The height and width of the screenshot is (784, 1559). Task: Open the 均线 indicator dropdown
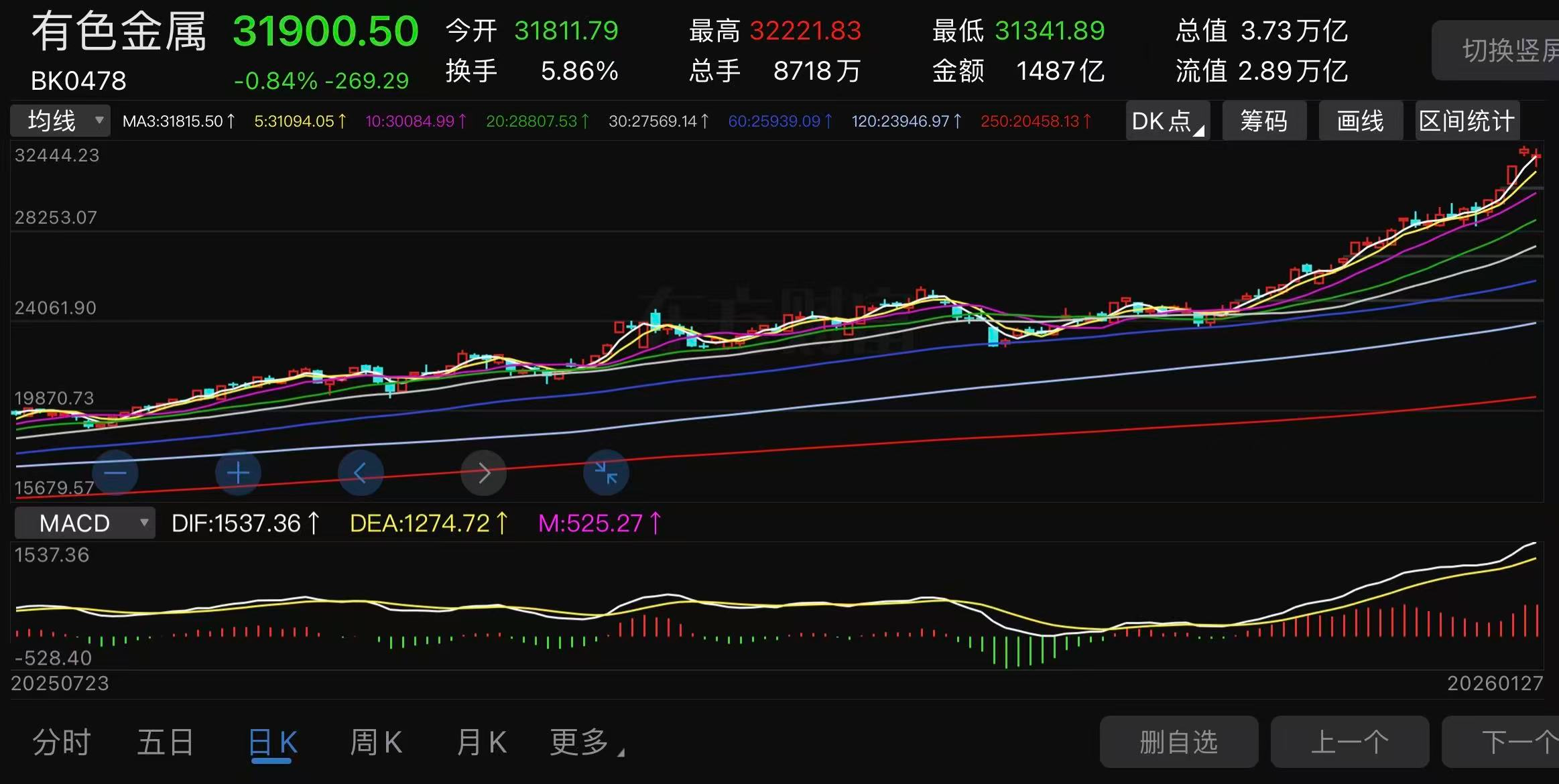[60, 121]
